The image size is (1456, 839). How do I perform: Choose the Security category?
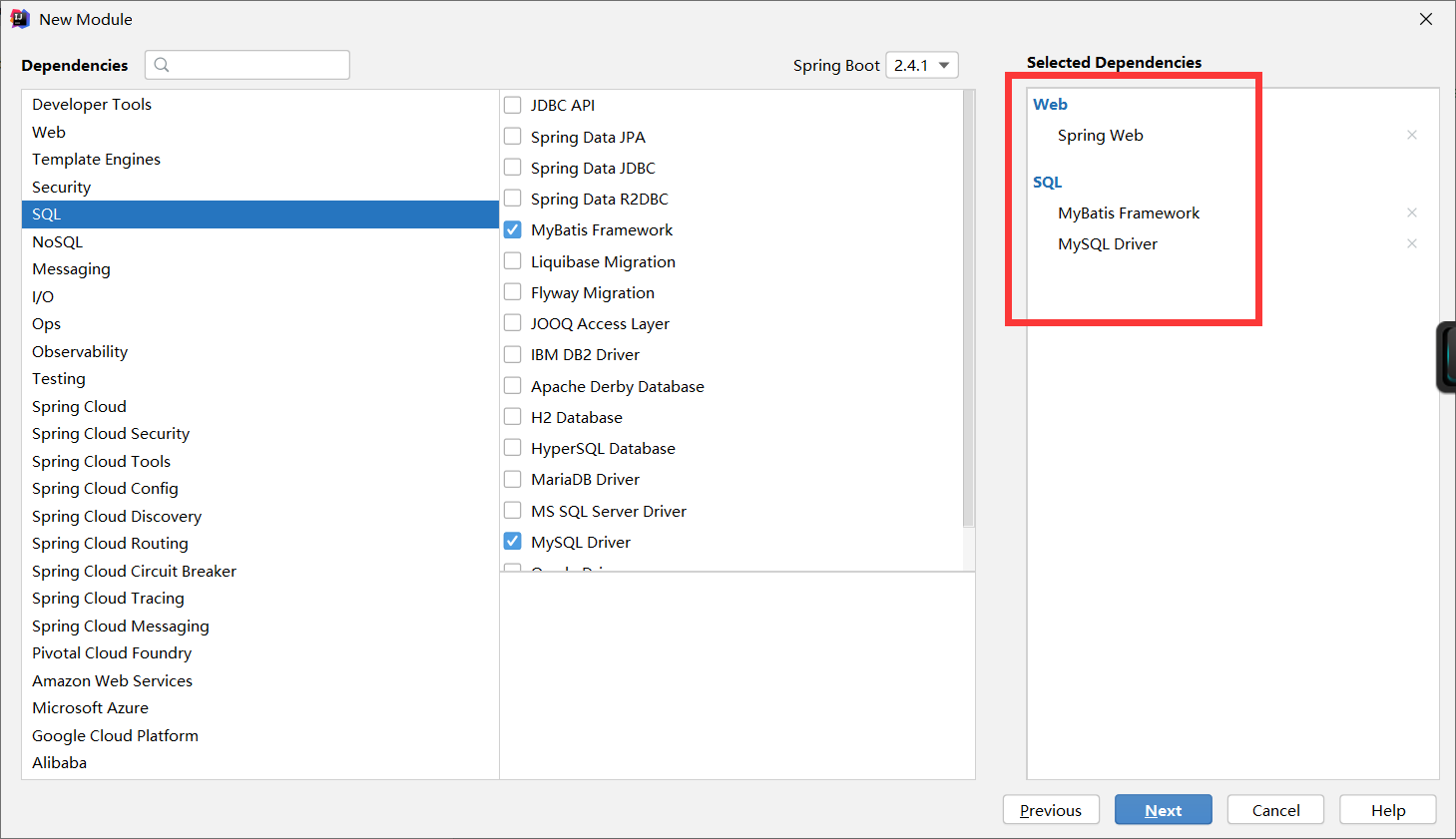coord(259,187)
